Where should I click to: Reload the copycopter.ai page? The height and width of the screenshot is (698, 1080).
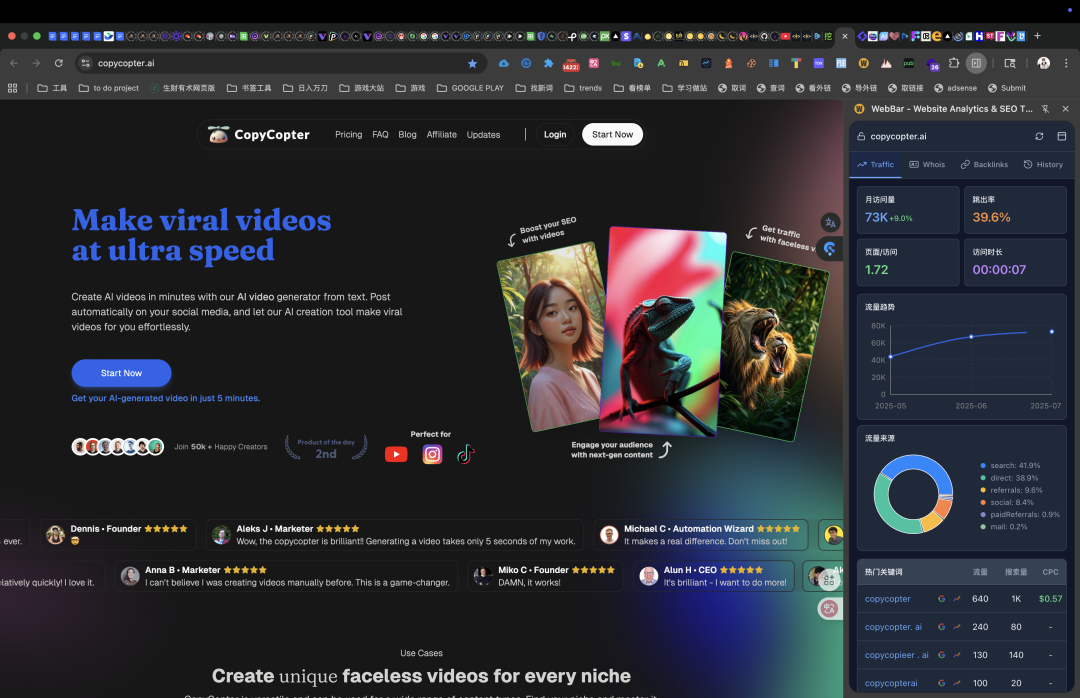tap(59, 63)
